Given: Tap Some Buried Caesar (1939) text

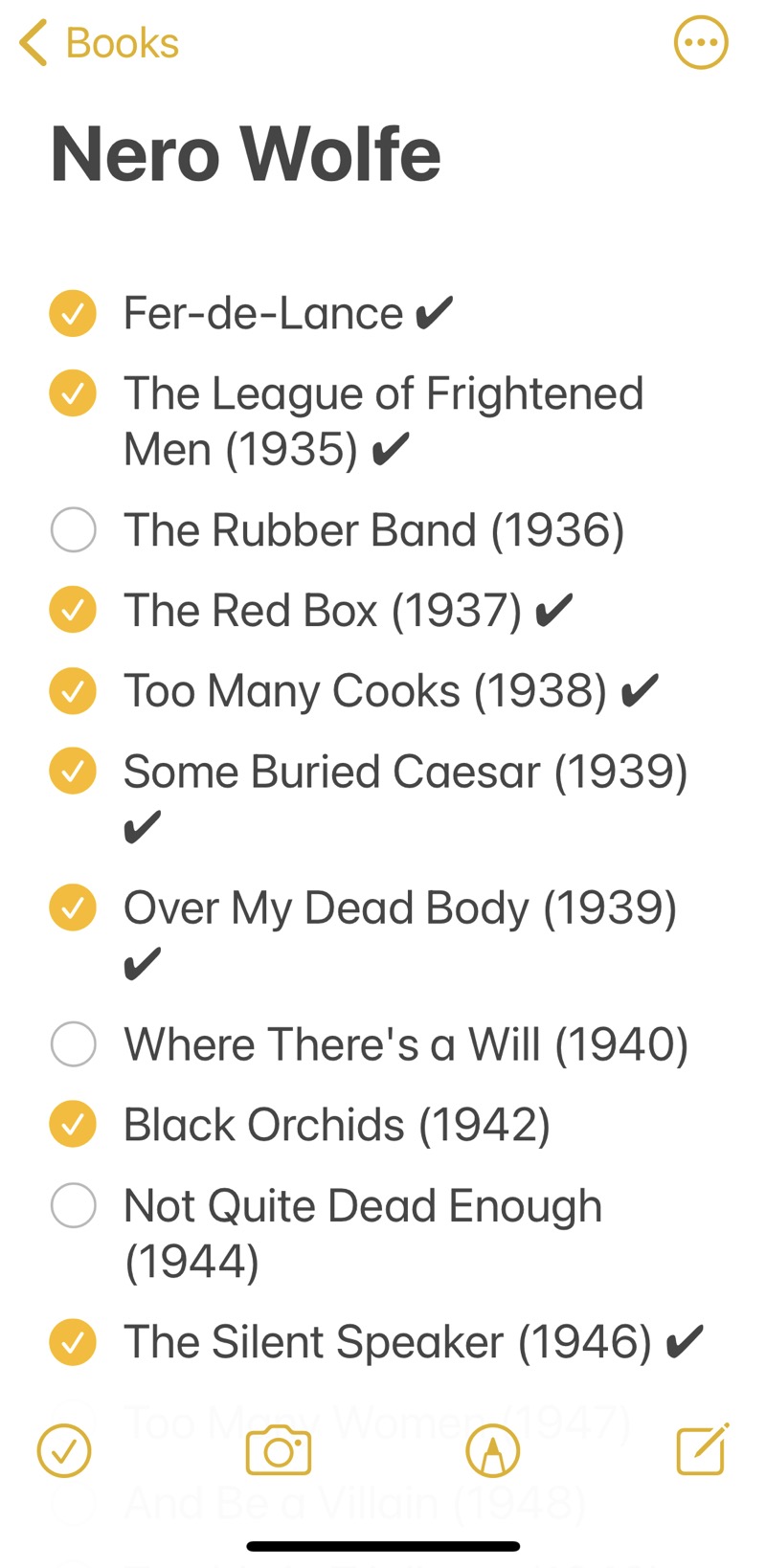Looking at the screenshot, I should click(402, 771).
